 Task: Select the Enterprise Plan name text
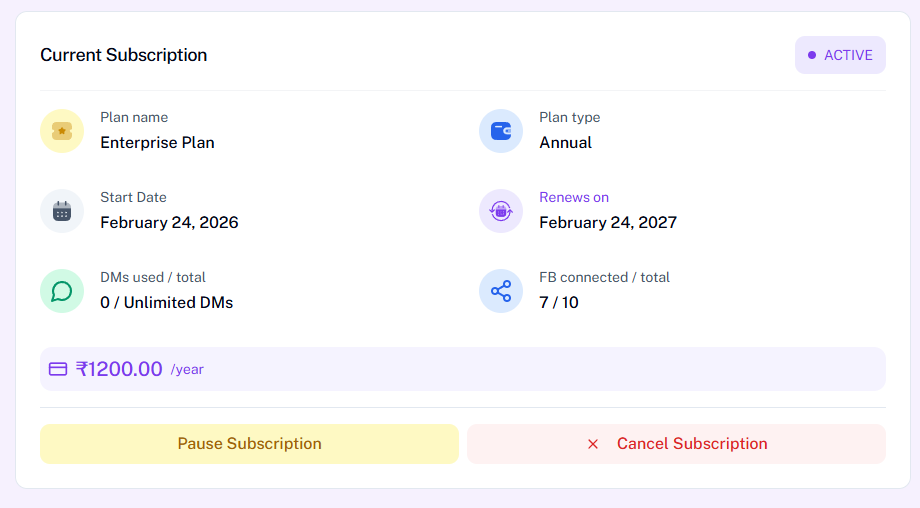(x=157, y=142)
